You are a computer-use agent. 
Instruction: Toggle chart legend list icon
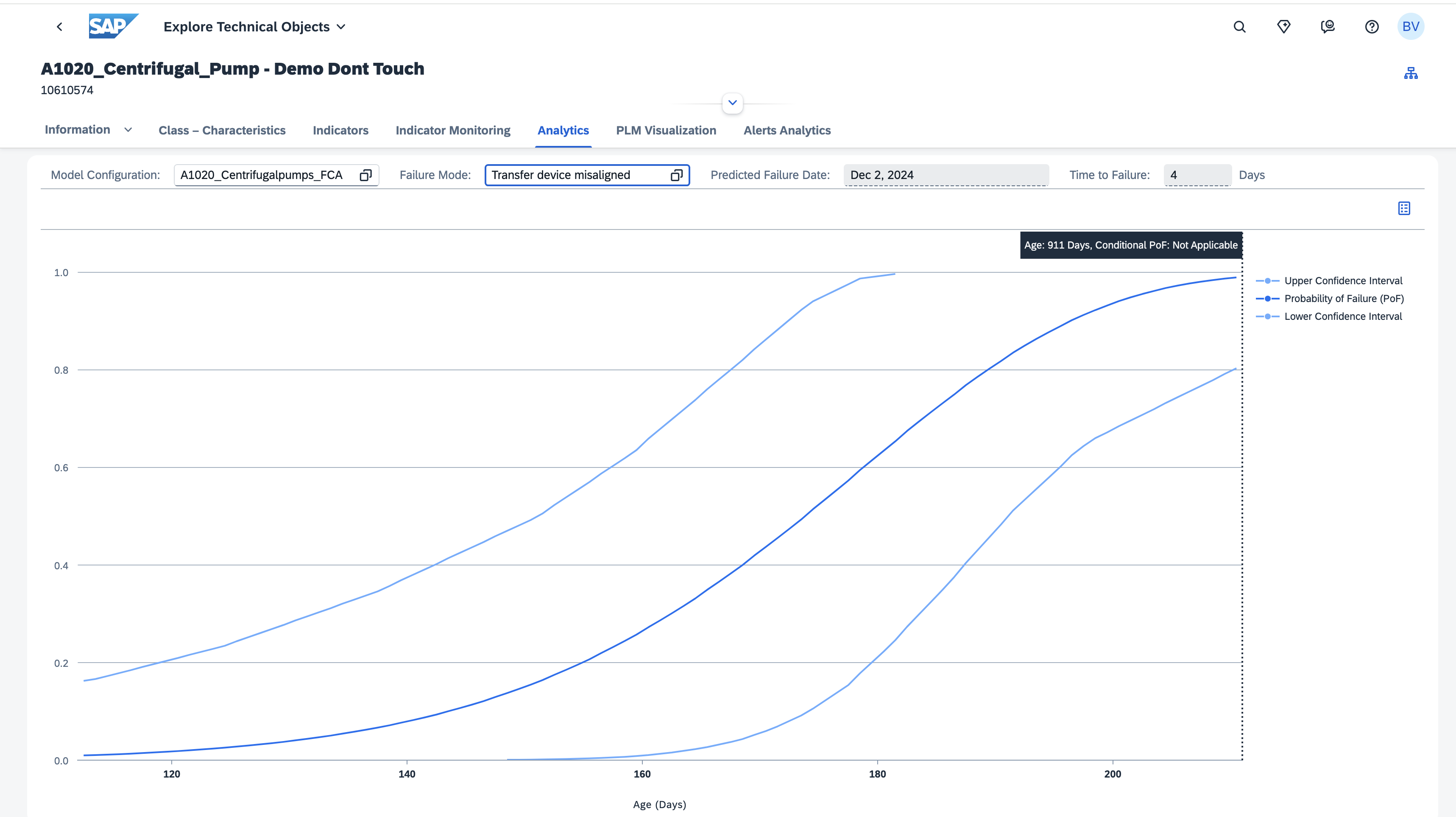[x=1404, y=208]
